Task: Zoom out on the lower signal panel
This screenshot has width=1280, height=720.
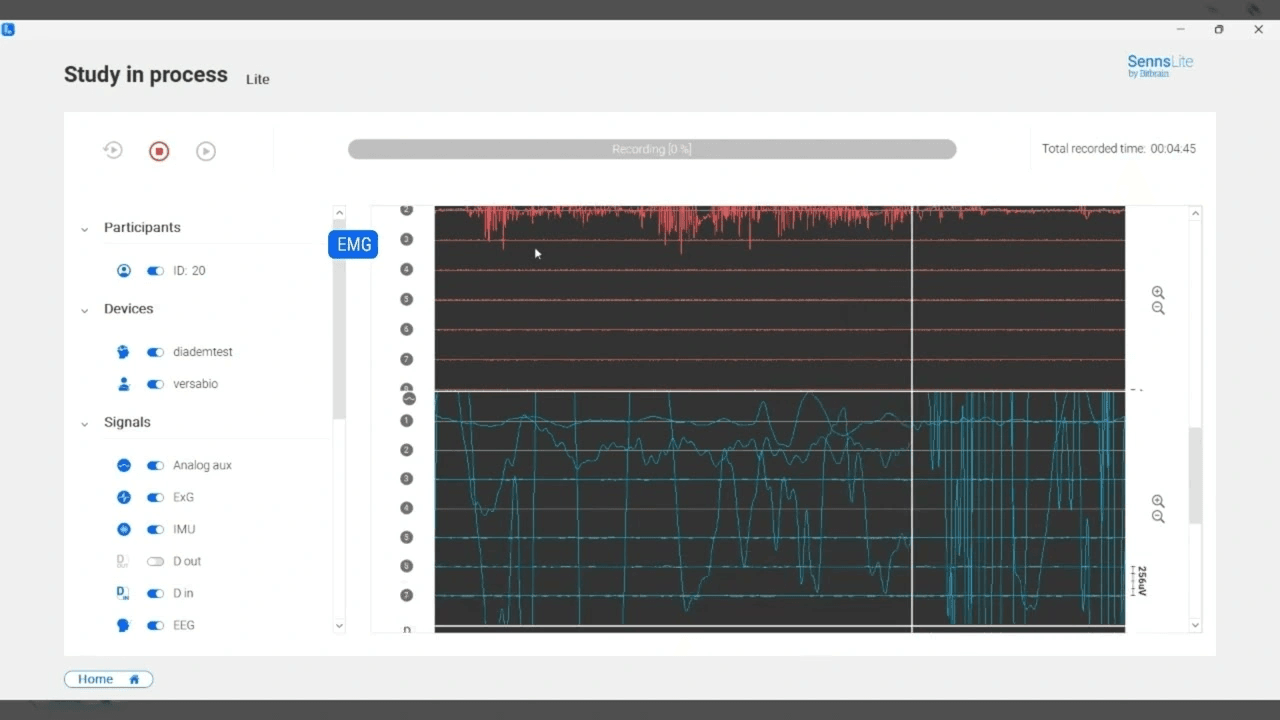Action: click(x=1158, y=517)
